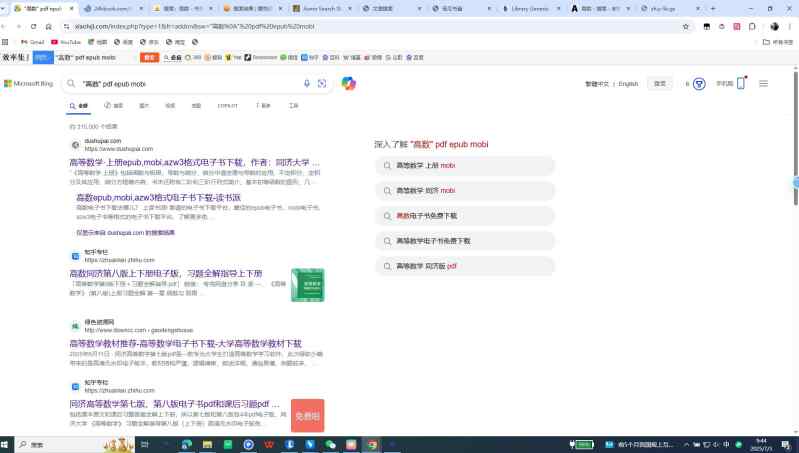Click the blue button beside 效率集 logo

(43, 58)
